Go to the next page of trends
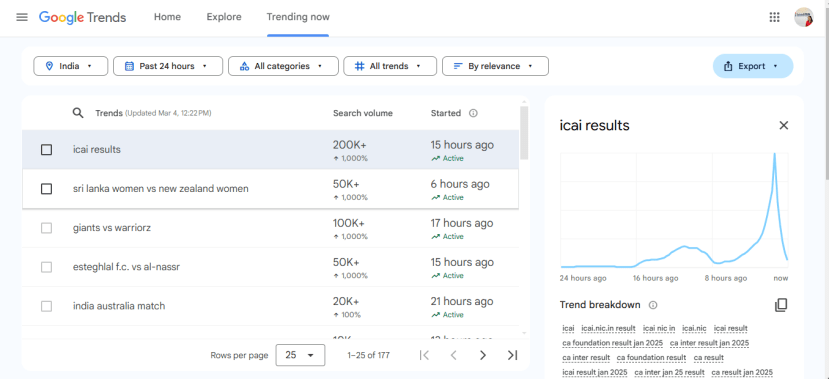Image resolution: width=829 pixels, height=379 pixels. tap(483, 355)
